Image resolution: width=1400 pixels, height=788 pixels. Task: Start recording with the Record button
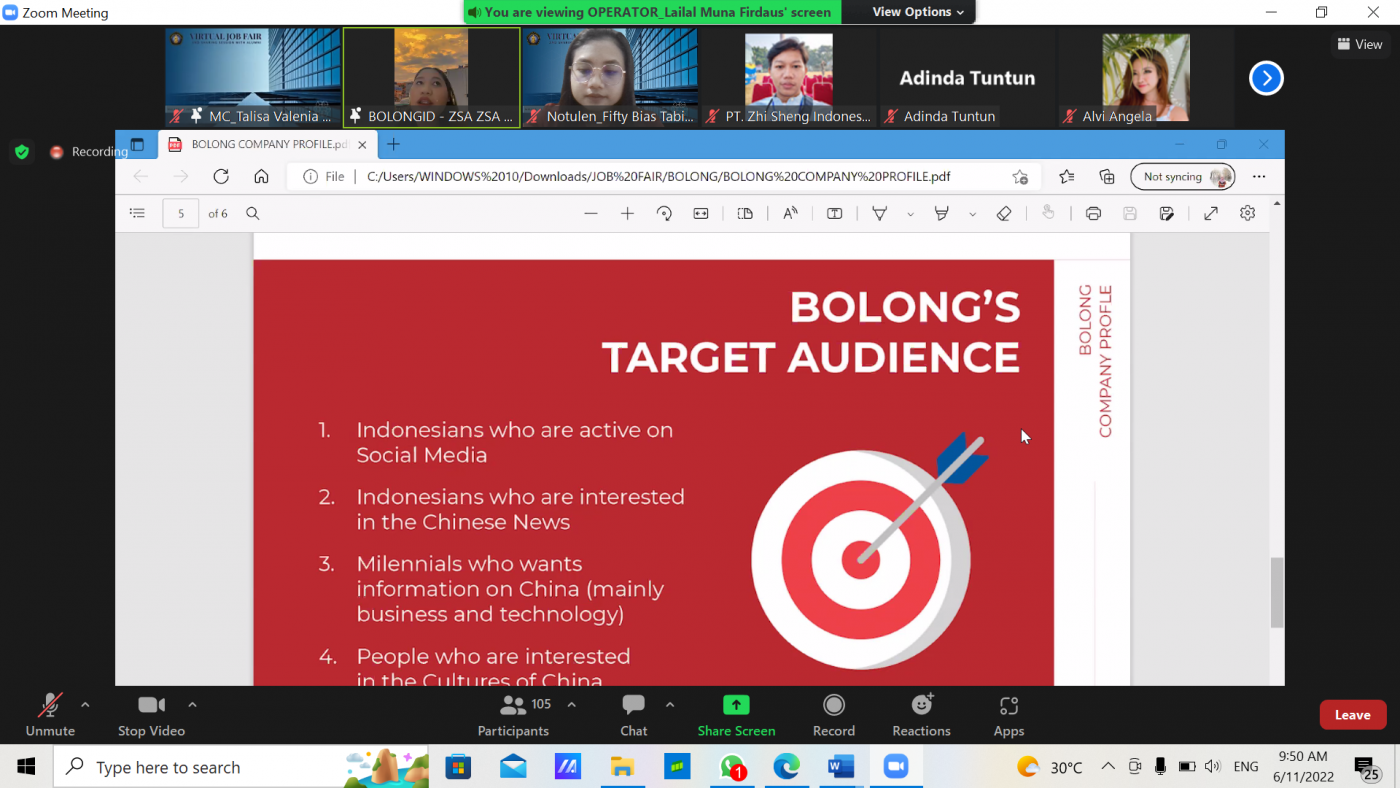(x=834, y=715)
